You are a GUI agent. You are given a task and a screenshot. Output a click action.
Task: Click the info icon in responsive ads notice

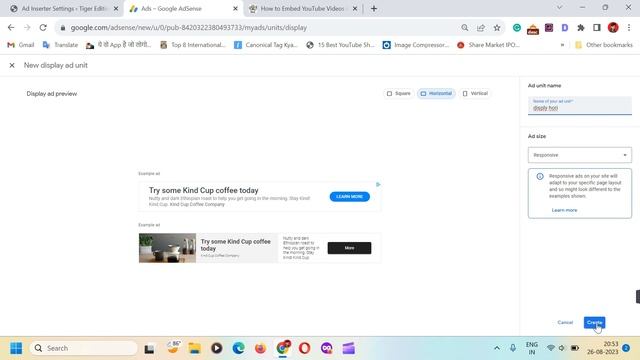coord(540,176)
